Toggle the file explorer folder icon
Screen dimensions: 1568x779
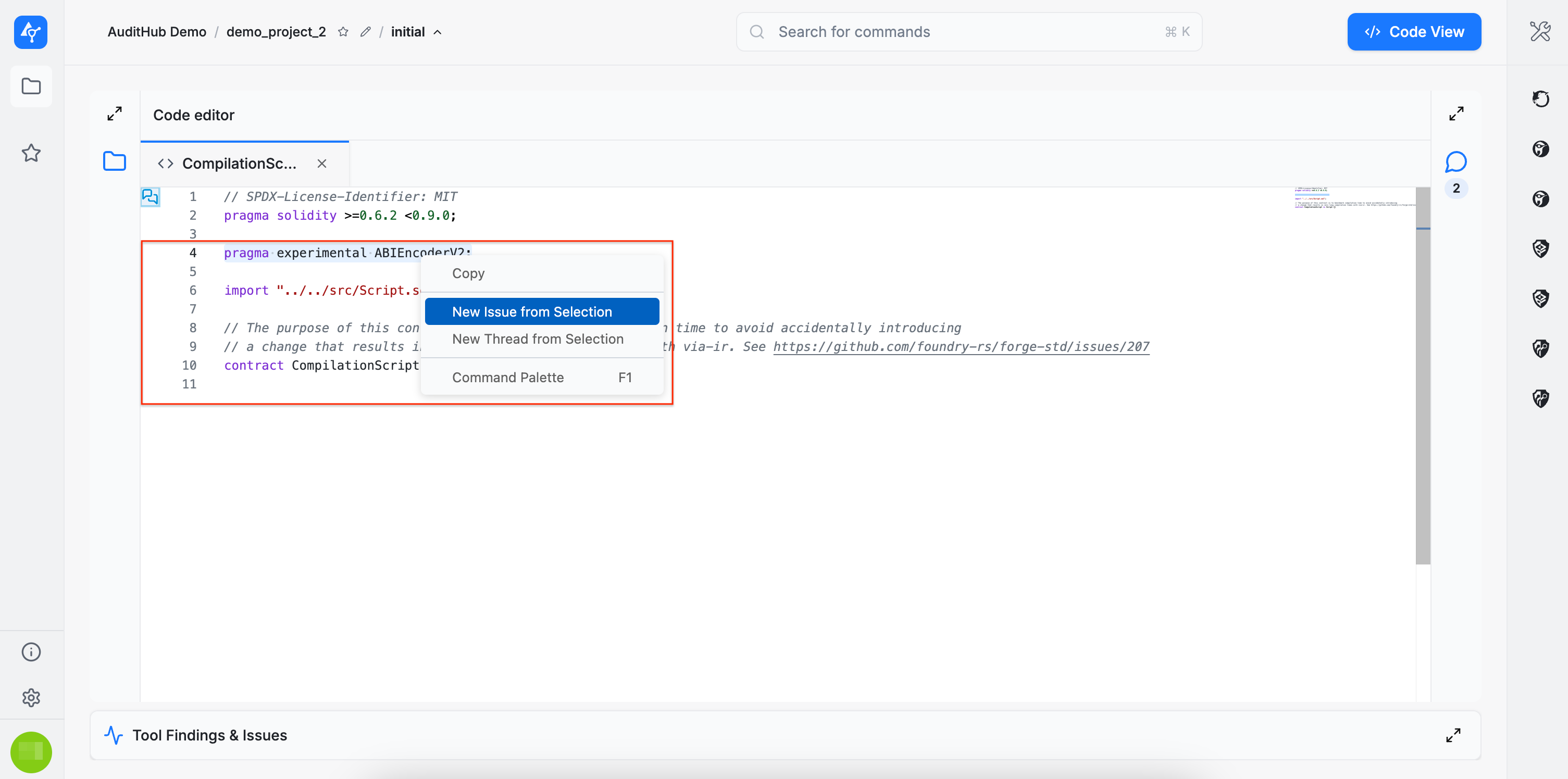pos(115,161)
